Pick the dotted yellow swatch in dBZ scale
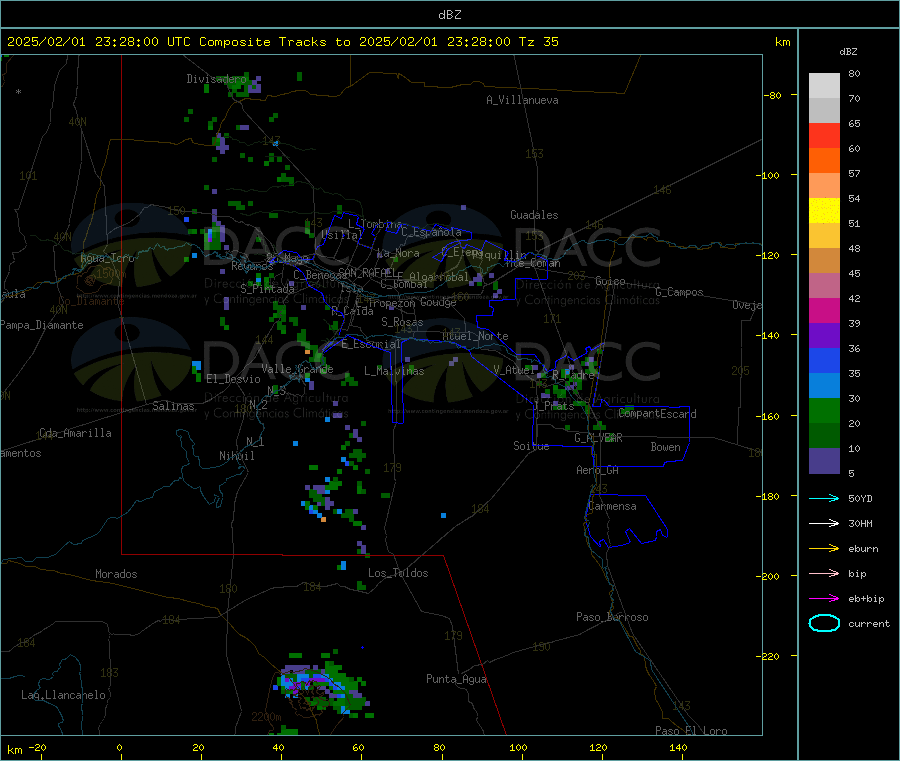Image resolution: width=900 pixels, height=761 pixels. coord(824,211)
